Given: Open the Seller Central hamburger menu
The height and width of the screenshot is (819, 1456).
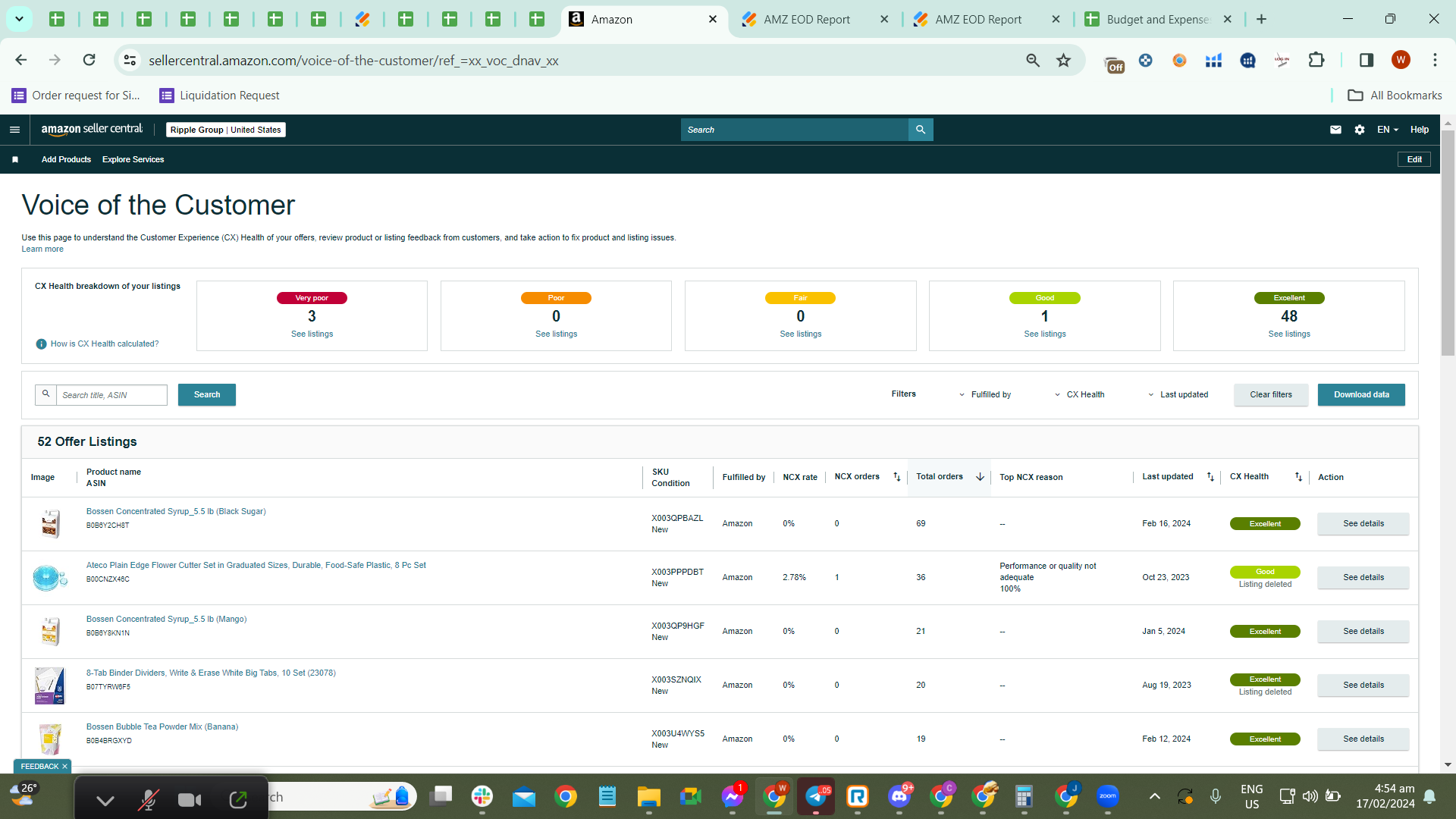Looking at the screenshot, I should 14,130.
